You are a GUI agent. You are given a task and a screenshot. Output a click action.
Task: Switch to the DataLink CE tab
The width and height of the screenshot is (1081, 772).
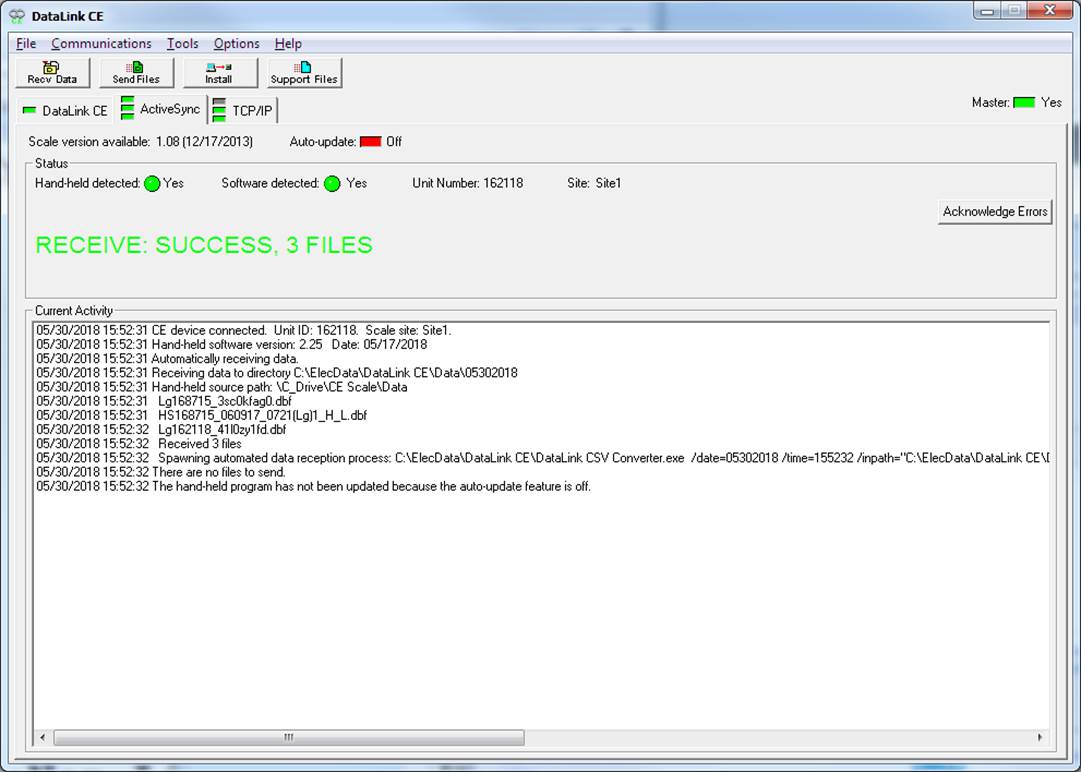(x=65, y=110)
